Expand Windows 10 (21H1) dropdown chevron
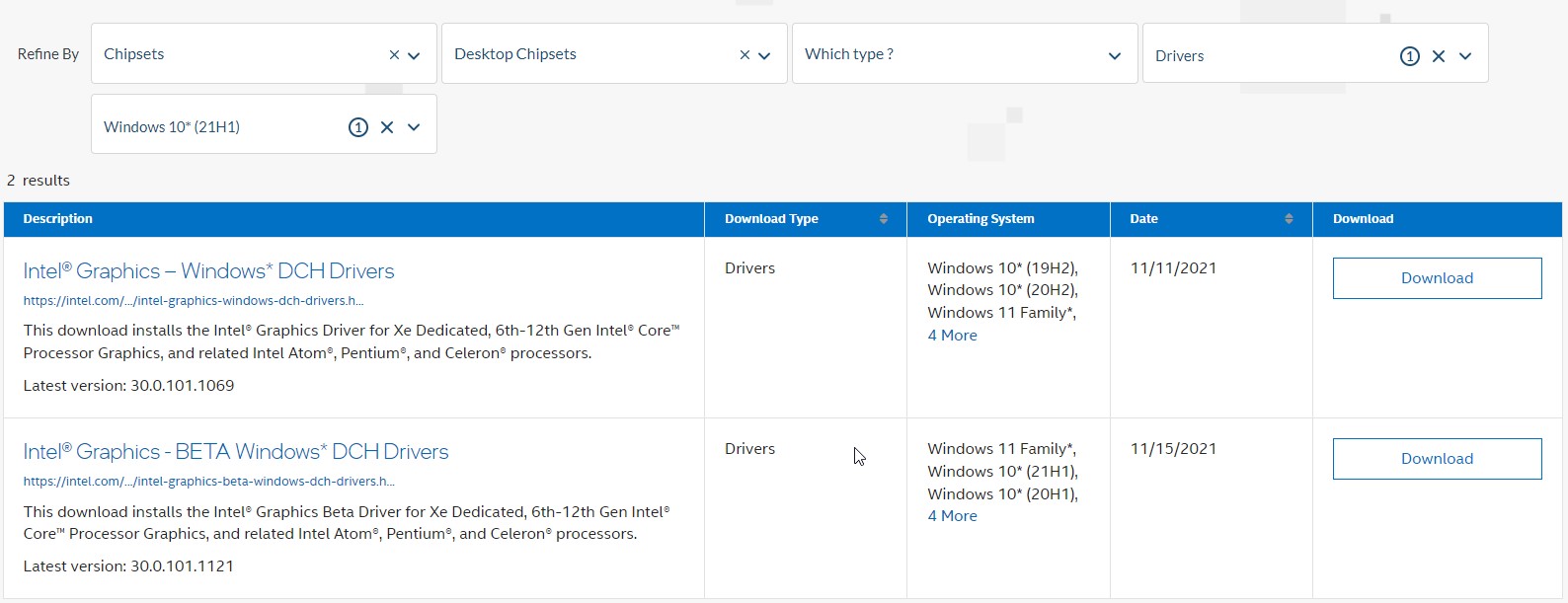The width and height of the screenshot is (1568, 603). [x=414, y=127]
